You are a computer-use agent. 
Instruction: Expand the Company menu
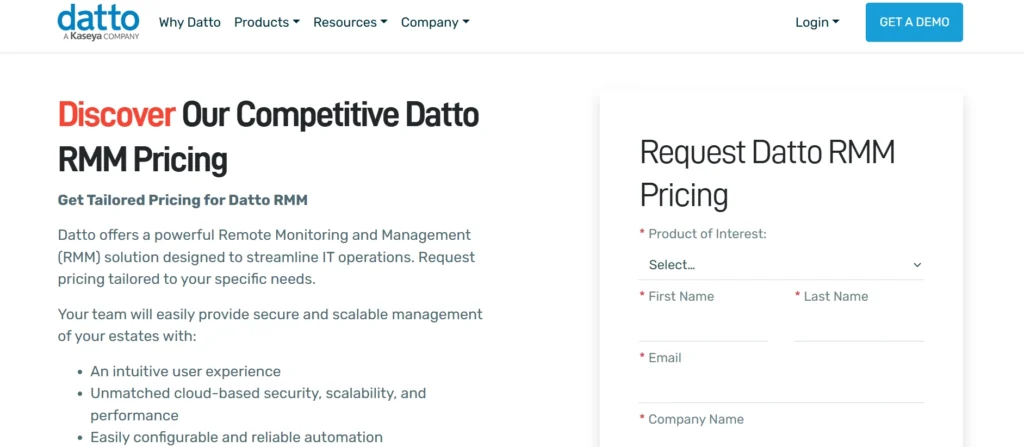tap(435, 22)
